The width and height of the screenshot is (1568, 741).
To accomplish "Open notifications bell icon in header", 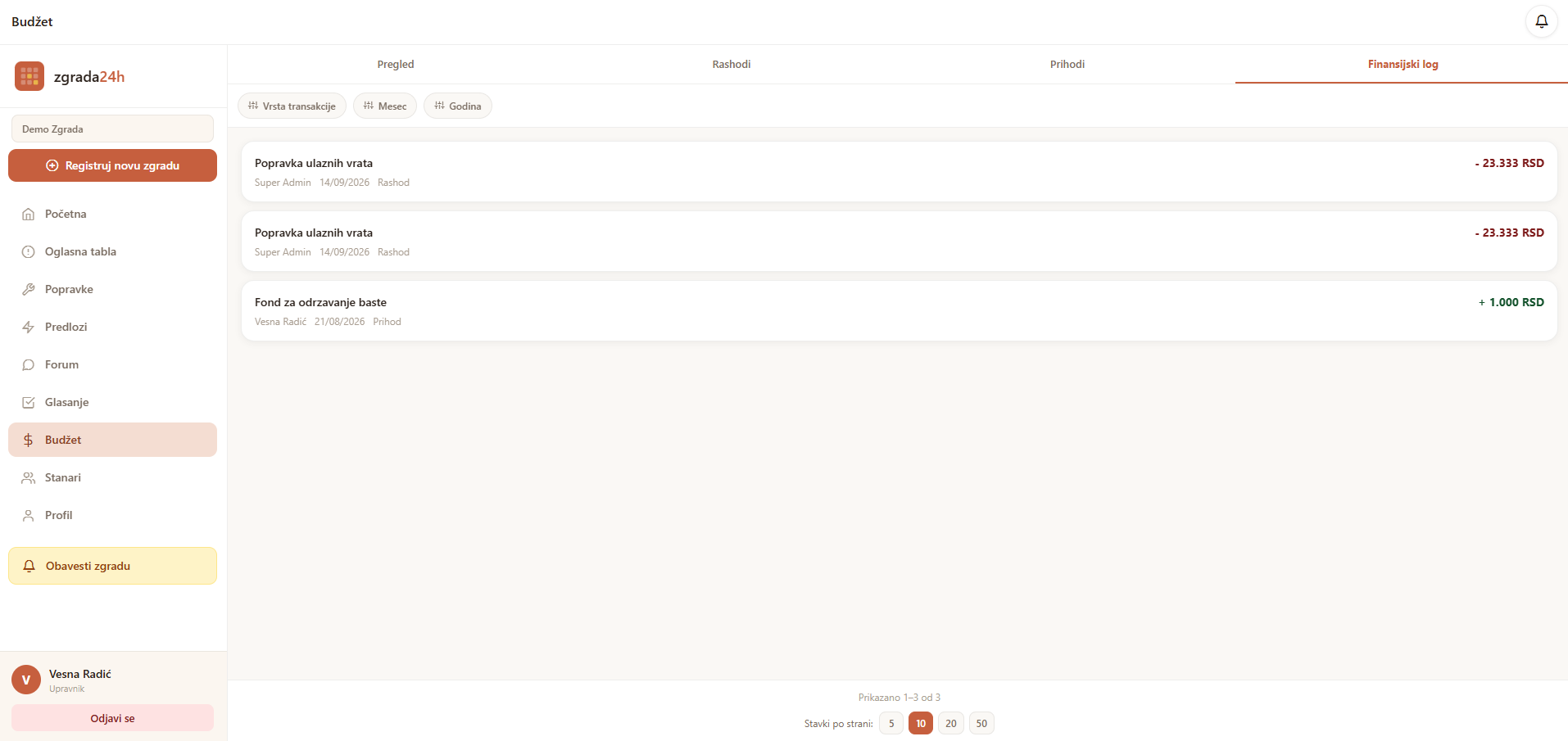I will pyautogui.click(x=1541, y=21).
